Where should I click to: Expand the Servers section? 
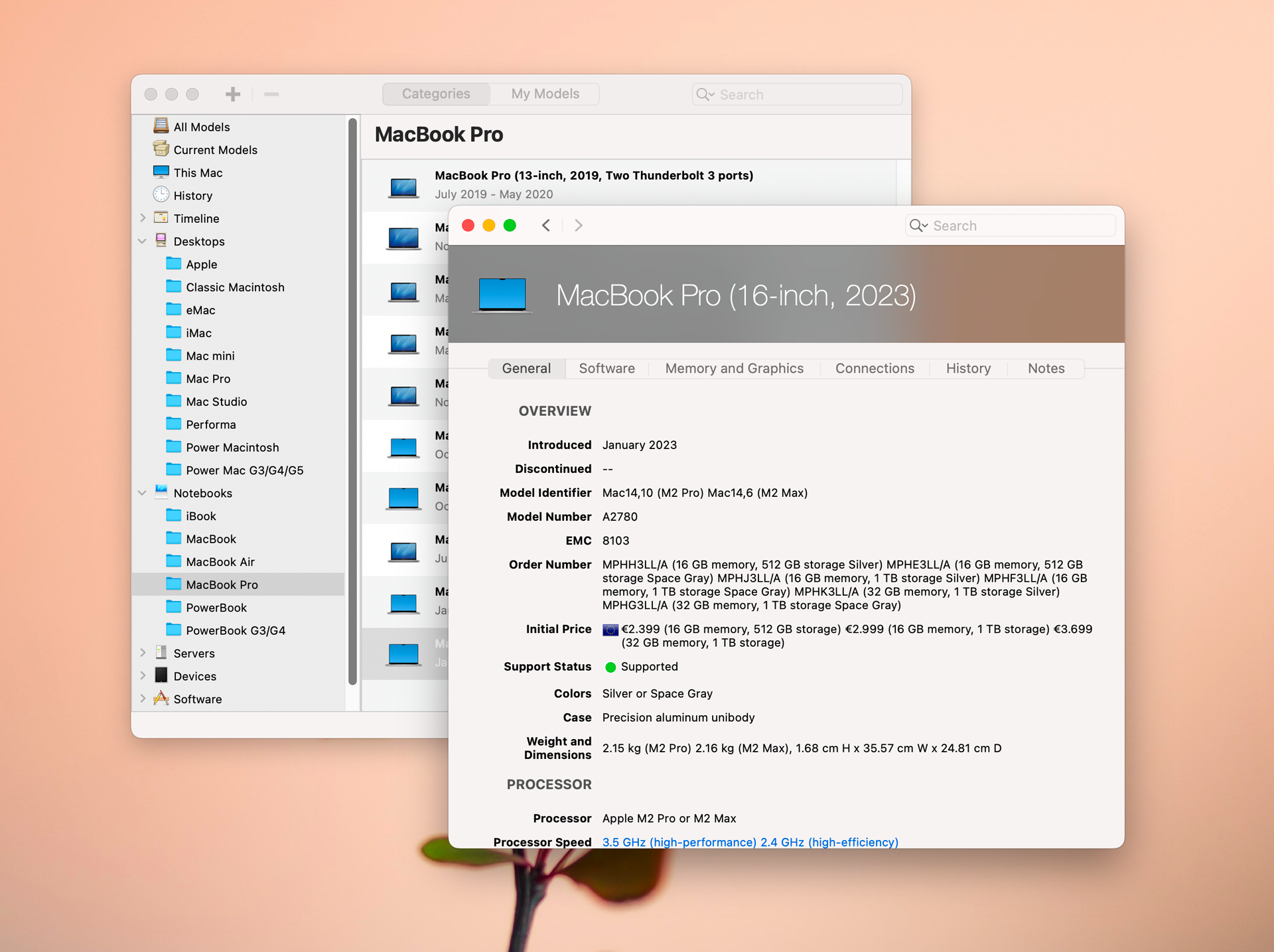click(143, 653)
